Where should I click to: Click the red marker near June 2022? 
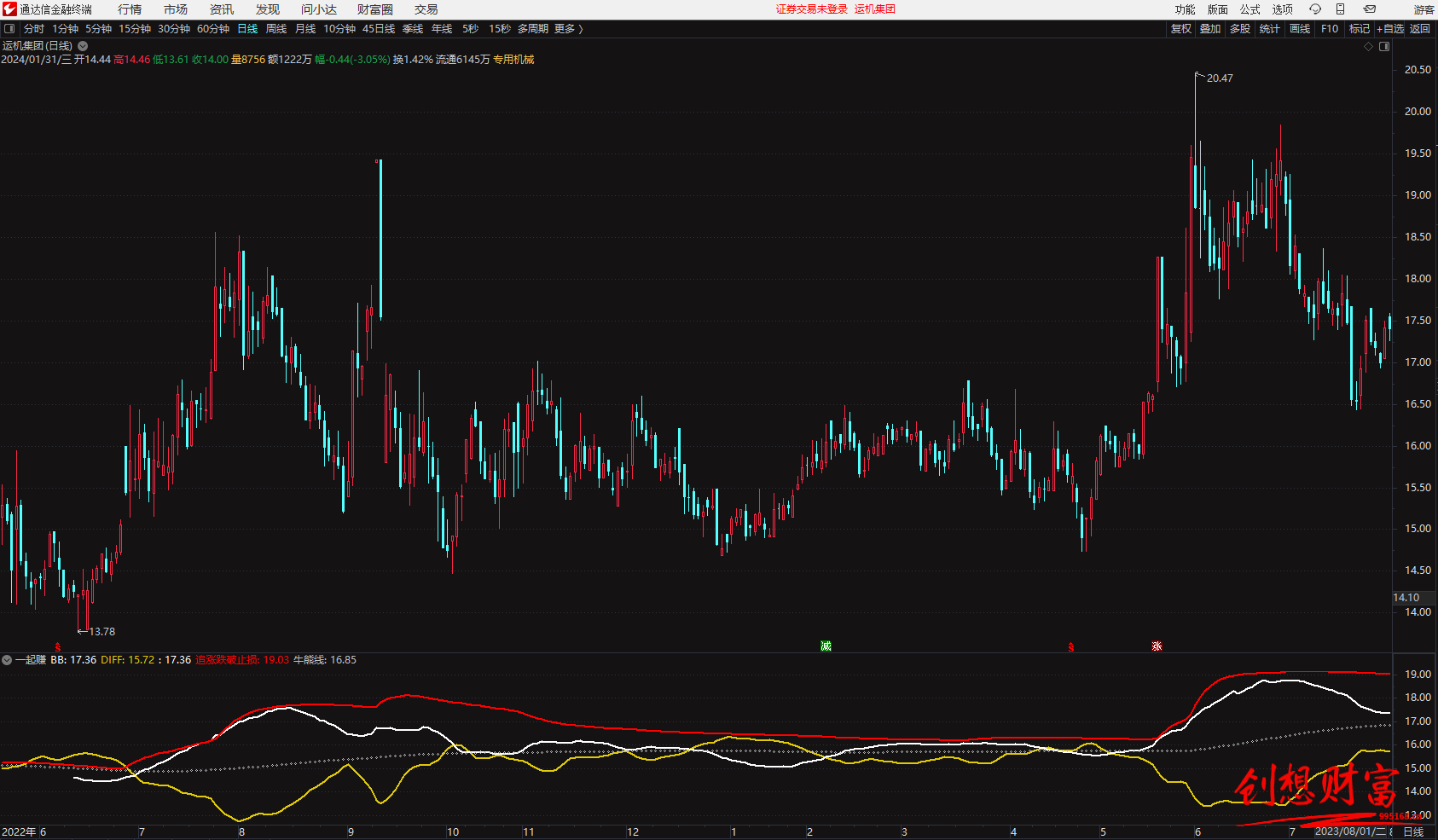58,647
